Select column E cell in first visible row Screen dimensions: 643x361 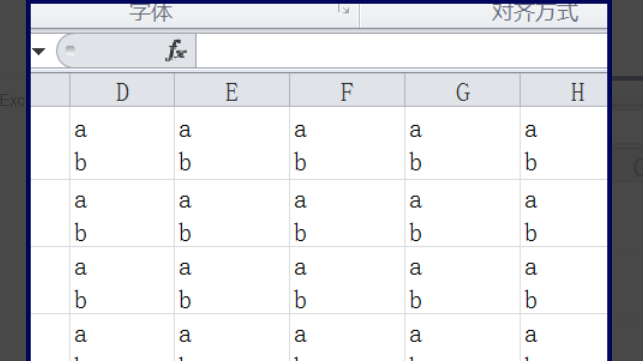[232, 143]
